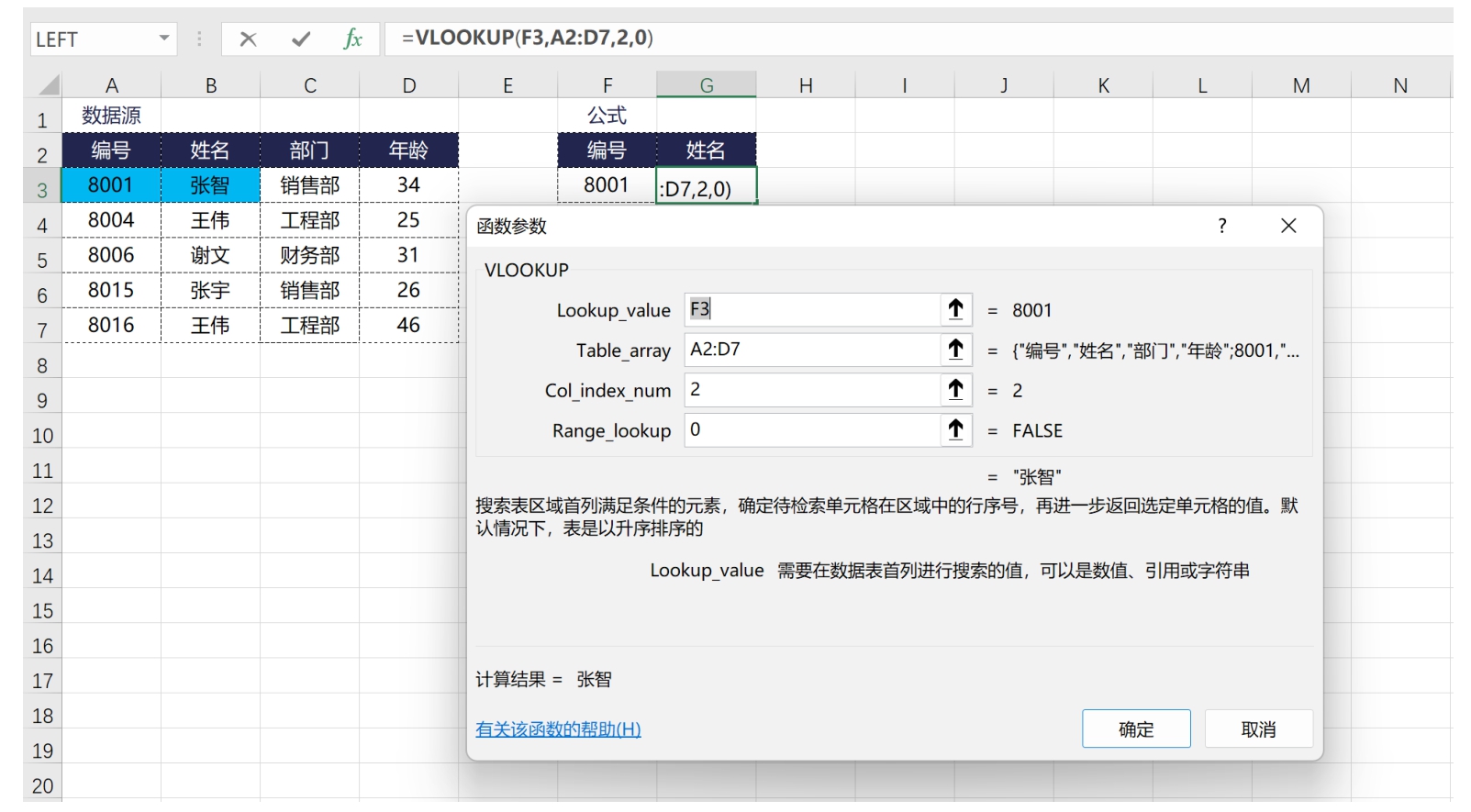Click the enter checkmark in formula bar
Screen dimensions: 1471x812
[x=300, y=39]
